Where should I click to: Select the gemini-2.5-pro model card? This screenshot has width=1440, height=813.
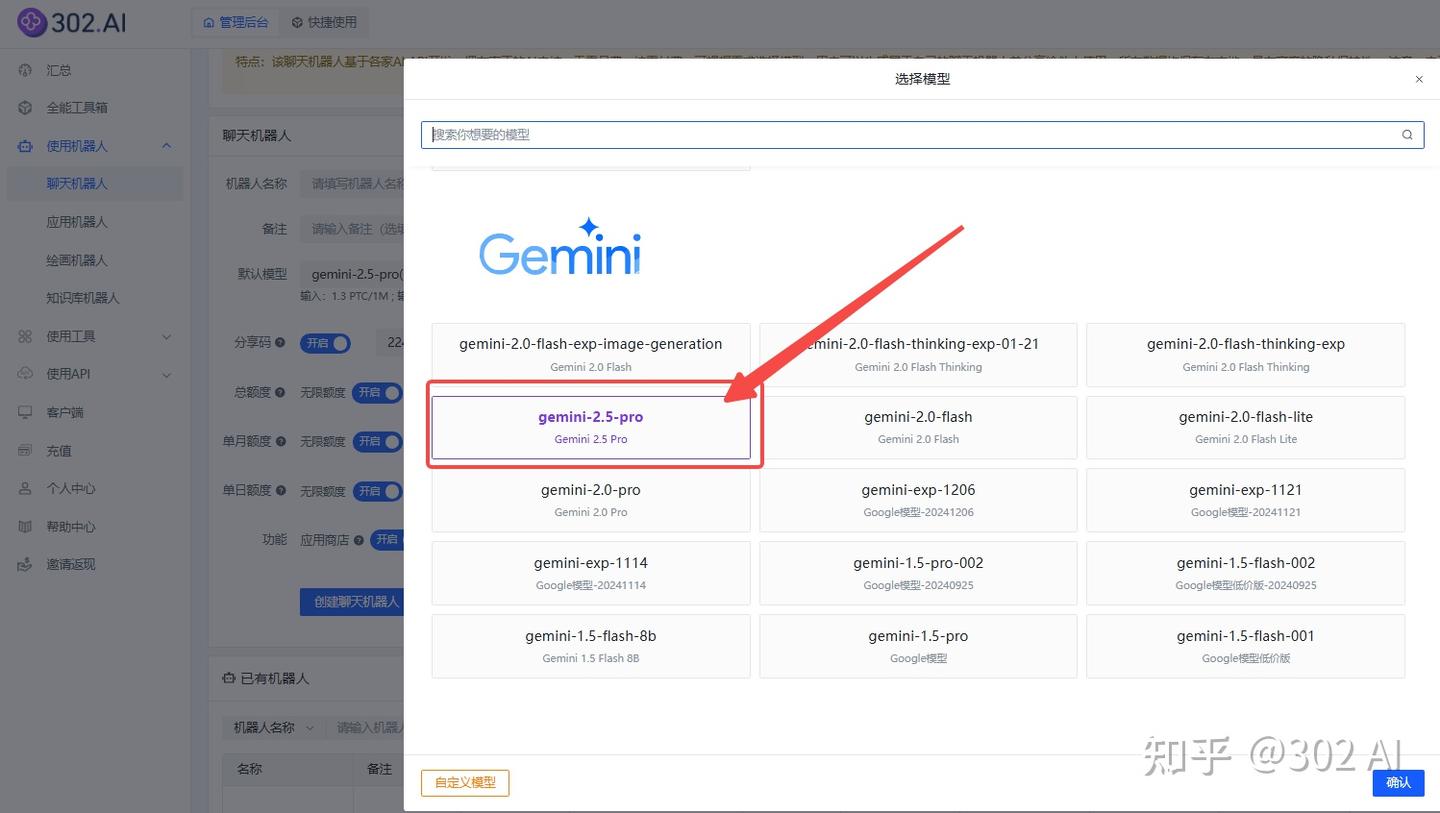[591, 427]
